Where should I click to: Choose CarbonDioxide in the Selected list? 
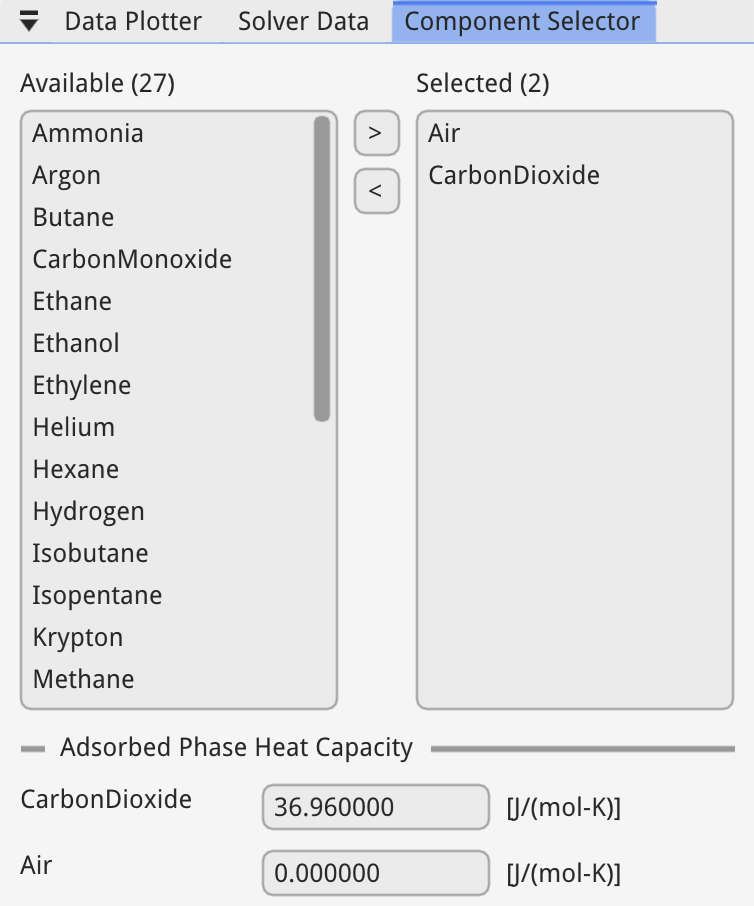[514, 176]
